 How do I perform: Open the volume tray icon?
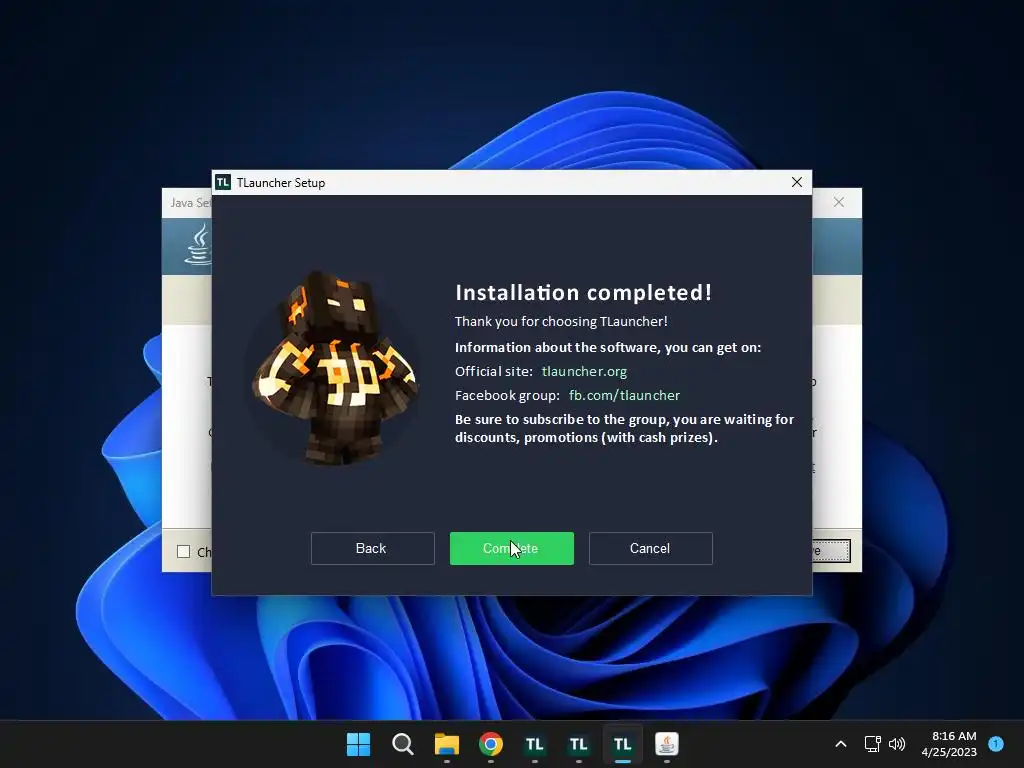click(x=897, y=744)
